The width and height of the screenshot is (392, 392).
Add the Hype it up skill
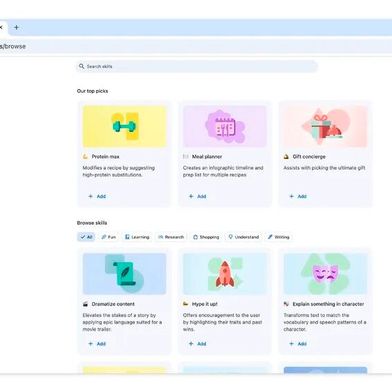[x=197, y=344]
